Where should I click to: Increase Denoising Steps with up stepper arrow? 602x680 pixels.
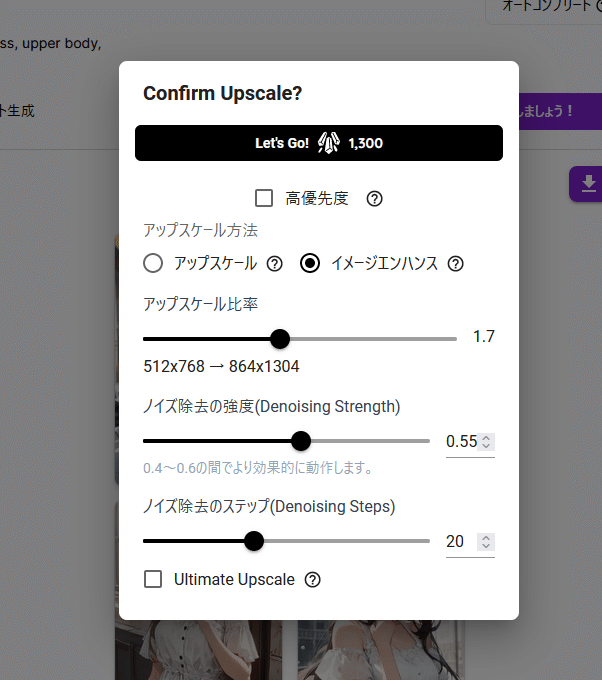[486, 537]
